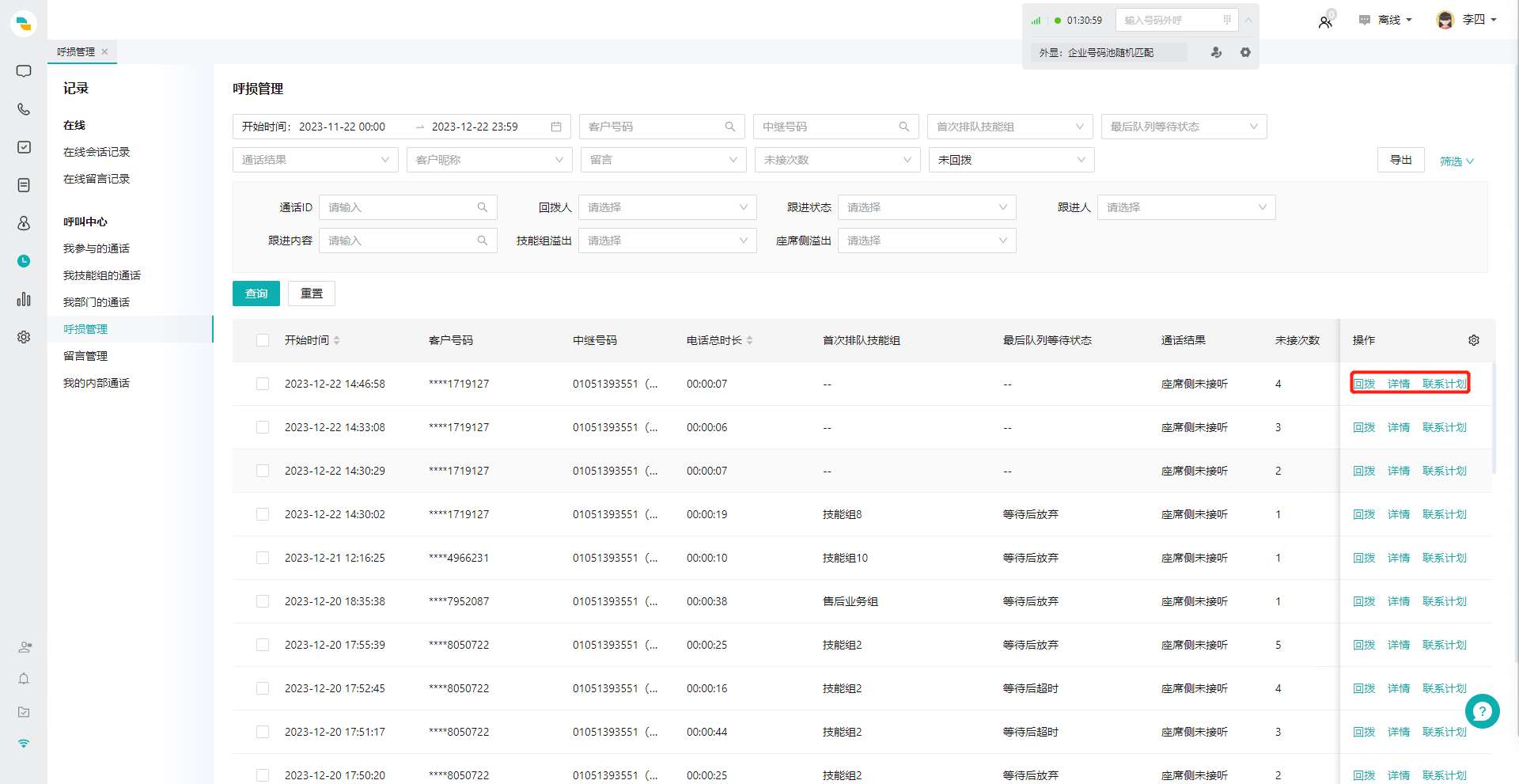Open softphone settings gear icon
The image size is (1519, 784).
pos(1245,52)
